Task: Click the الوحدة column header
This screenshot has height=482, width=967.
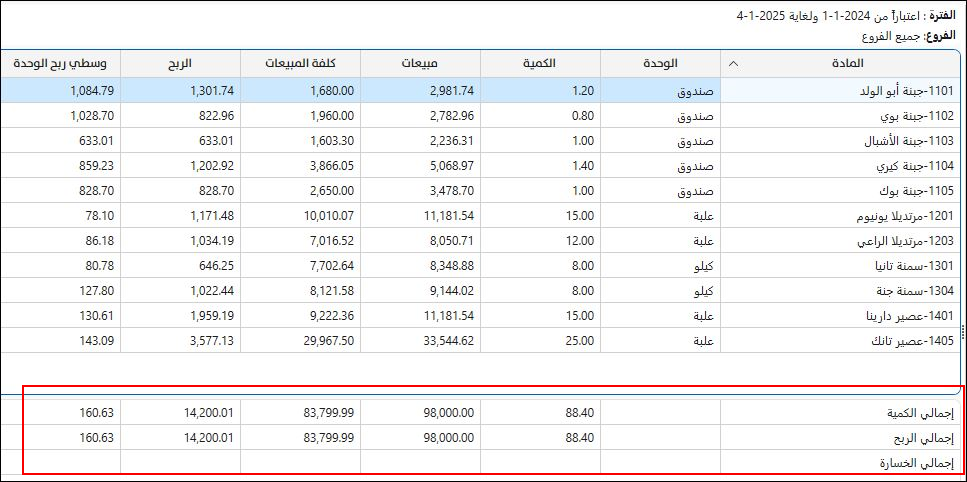Action: (660, 63)
